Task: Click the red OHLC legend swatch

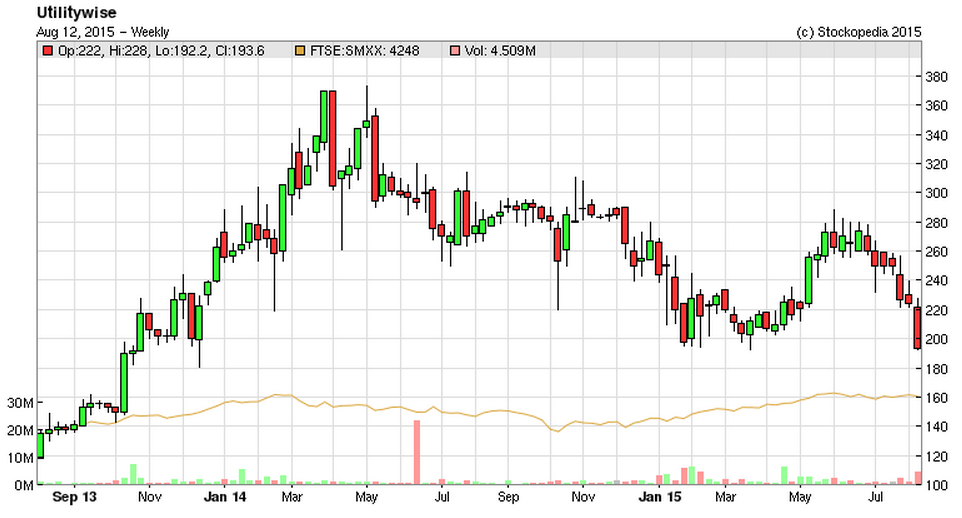Action: pyautogui.click(x=47, y=51)
